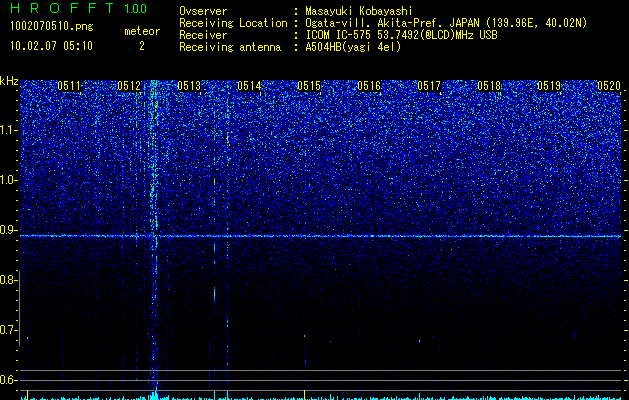Click the Ovserver label
The image size is (629, 400).
[x=203, y=11]
